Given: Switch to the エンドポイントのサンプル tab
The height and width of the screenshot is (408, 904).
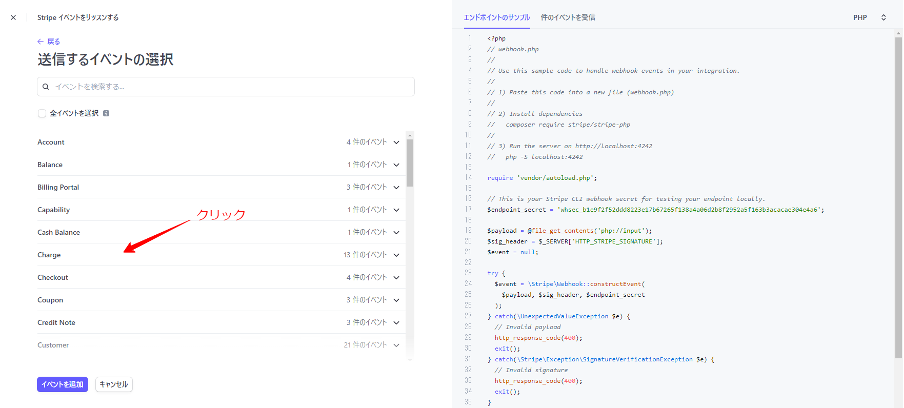Looking at the screenshot, I should (497, 17).
